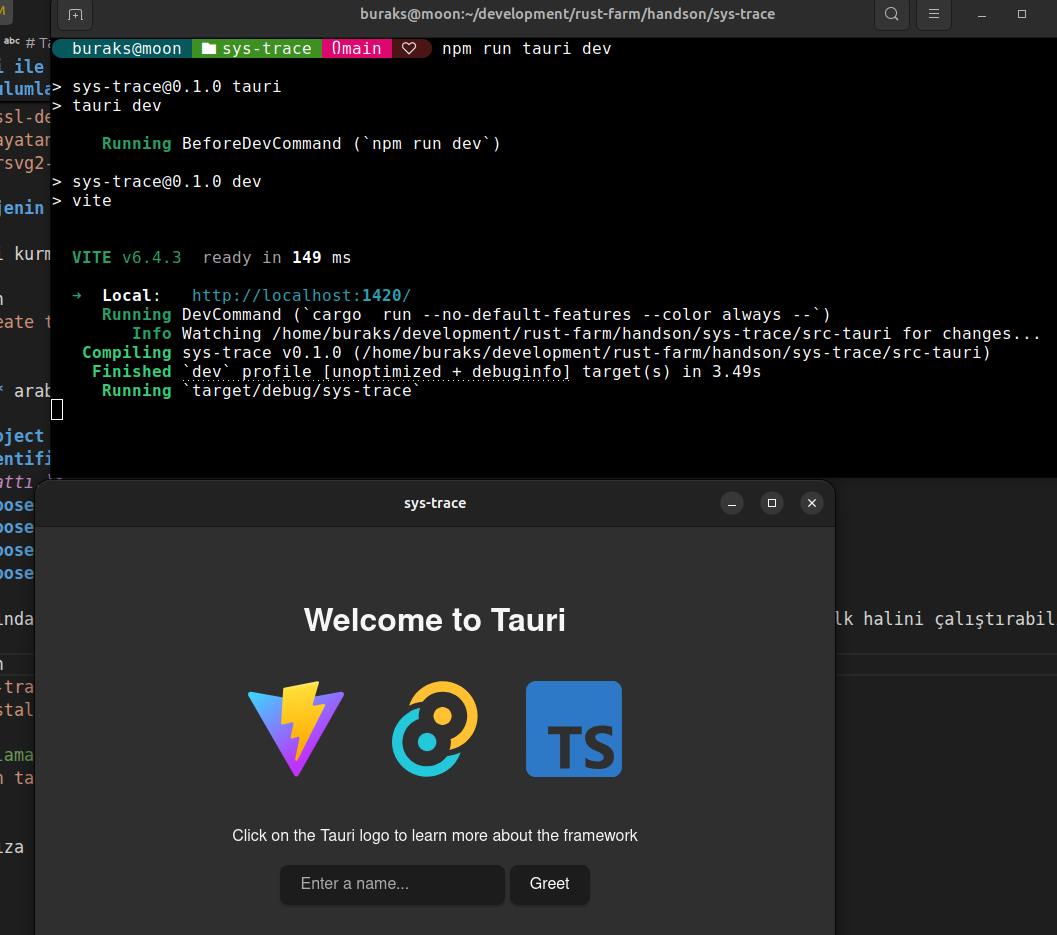Viewport: 1057px width, 935px height.
Task: Click the Greet button
Action: (549, 884)
